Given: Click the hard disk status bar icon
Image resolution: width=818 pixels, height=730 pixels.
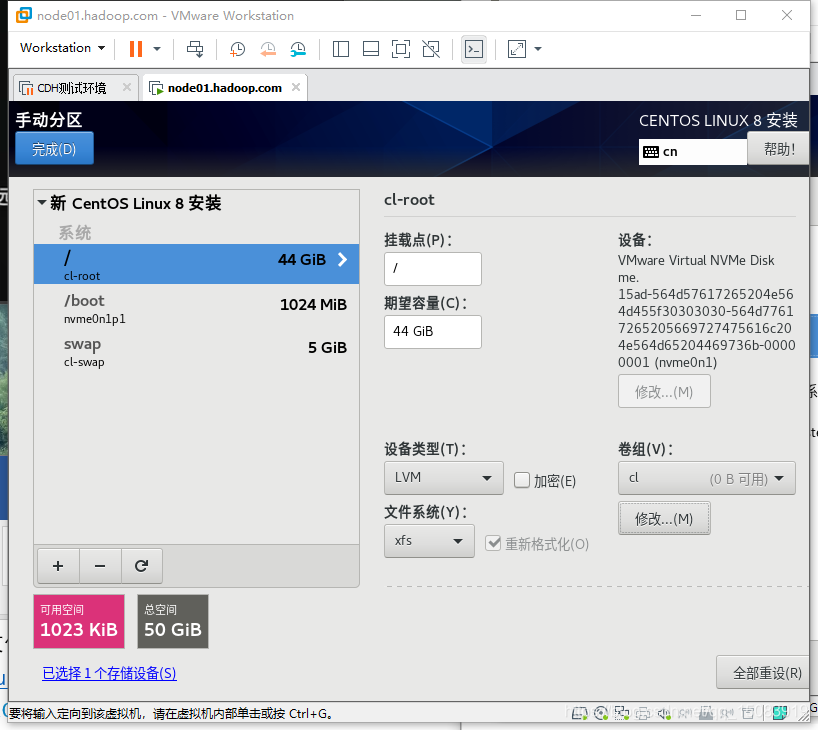Looking at the screenshot, I should click(x=579, y=713).
